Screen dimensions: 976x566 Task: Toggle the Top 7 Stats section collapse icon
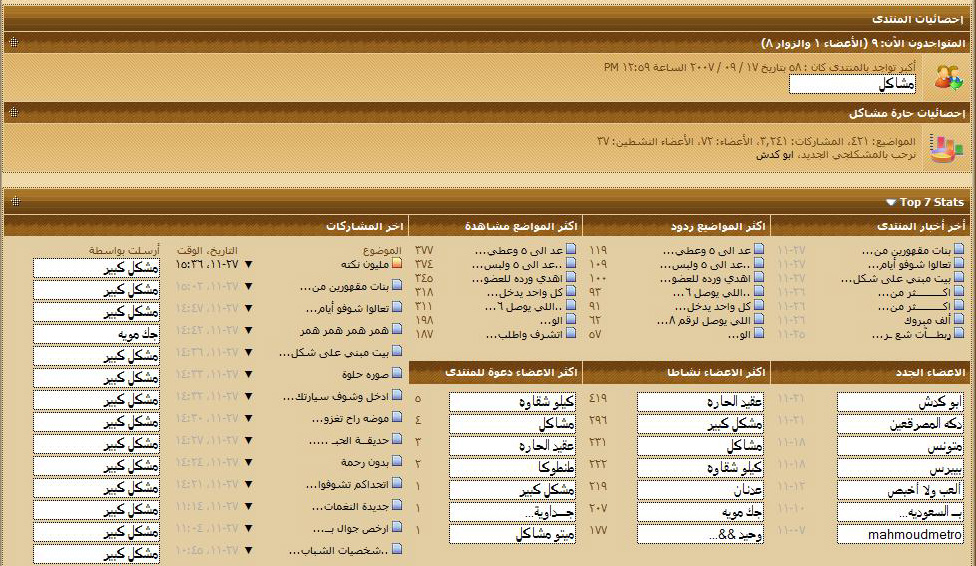(x=14, y=202)
